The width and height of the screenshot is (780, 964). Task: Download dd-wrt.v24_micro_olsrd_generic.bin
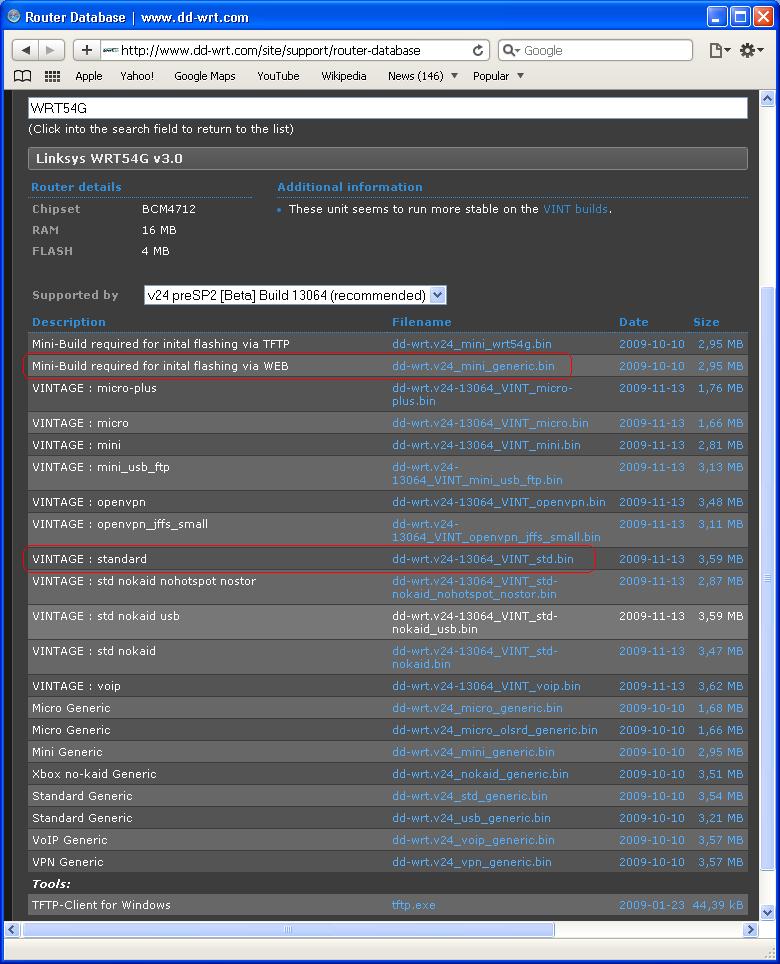tap(495, 730)
